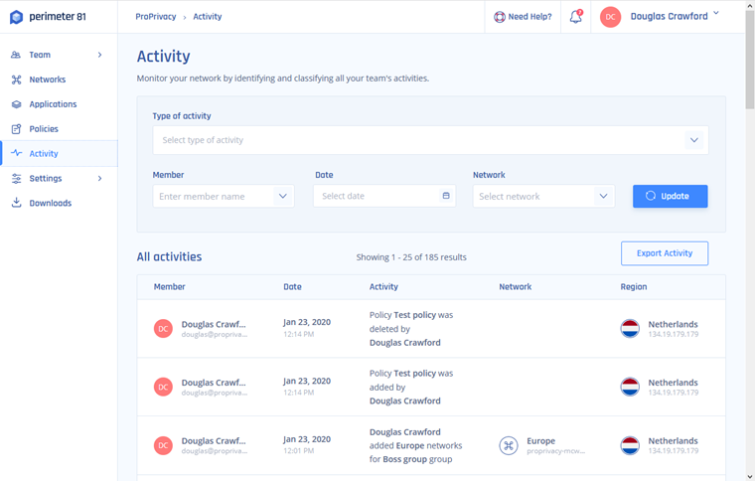Viewport: 755px width, 481px height.
Task: Click DC avatar in Test policy added row
Action: tap(163, 387)
